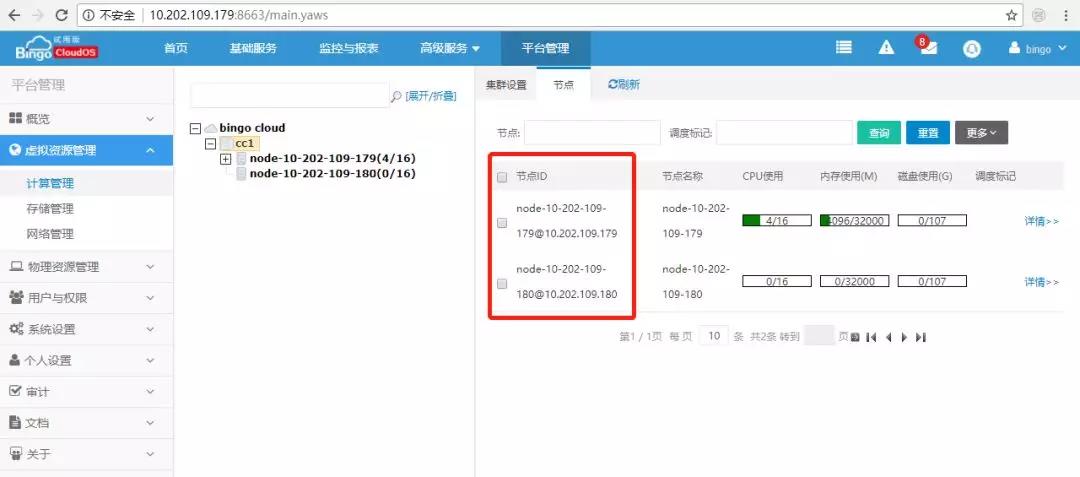The height and width of the screenshot is (477, 1080).
Task: Click the green 查询 button
Action: point(879,133)
